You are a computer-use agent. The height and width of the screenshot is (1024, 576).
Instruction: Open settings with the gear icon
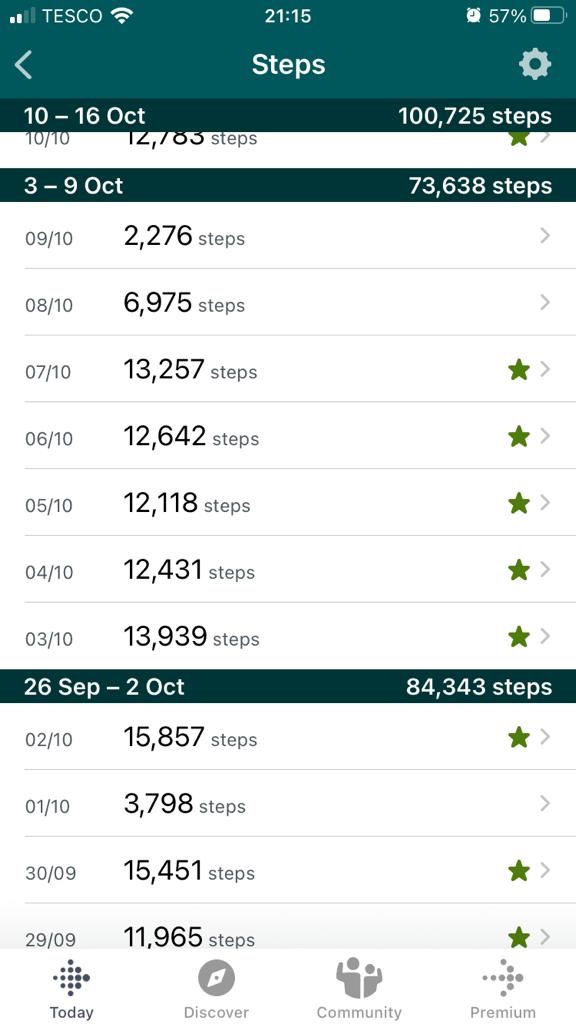535,65
